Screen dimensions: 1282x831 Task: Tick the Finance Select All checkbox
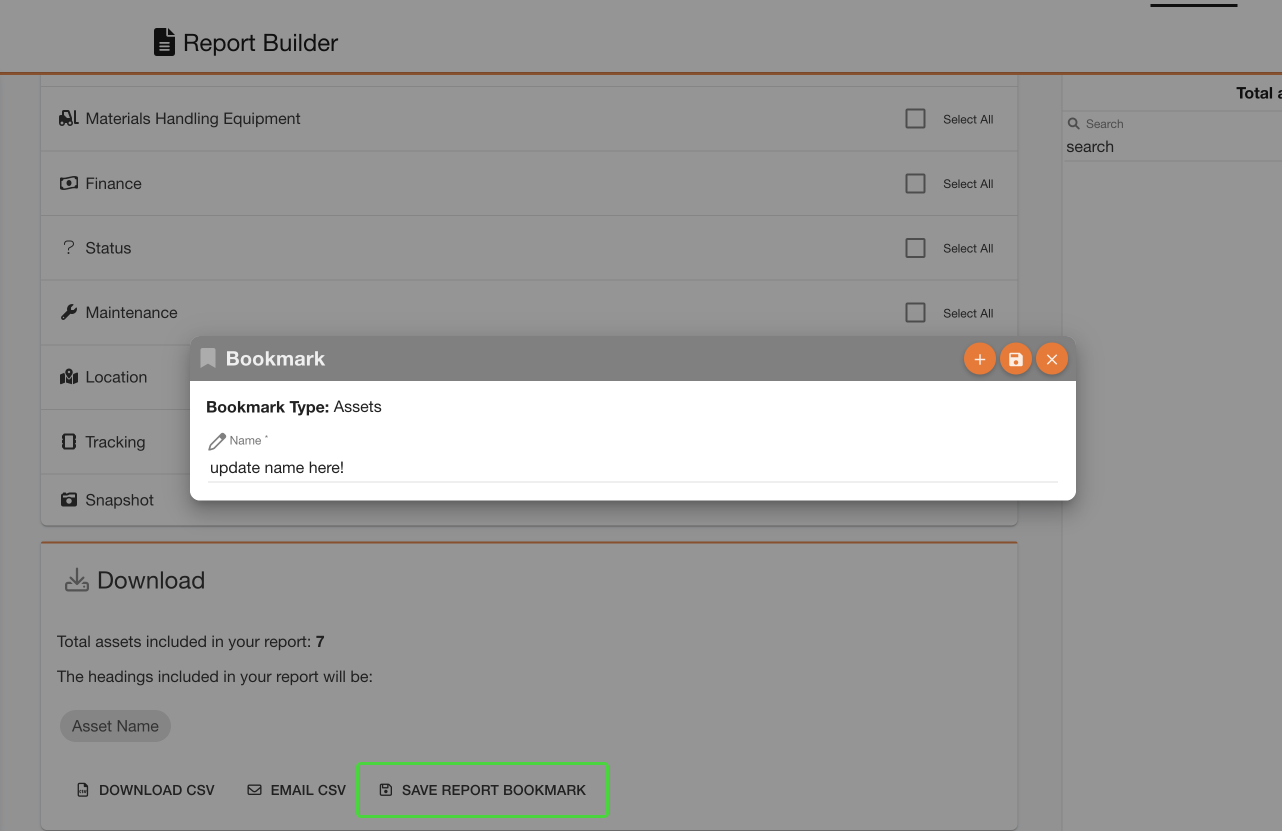[915, 184]
